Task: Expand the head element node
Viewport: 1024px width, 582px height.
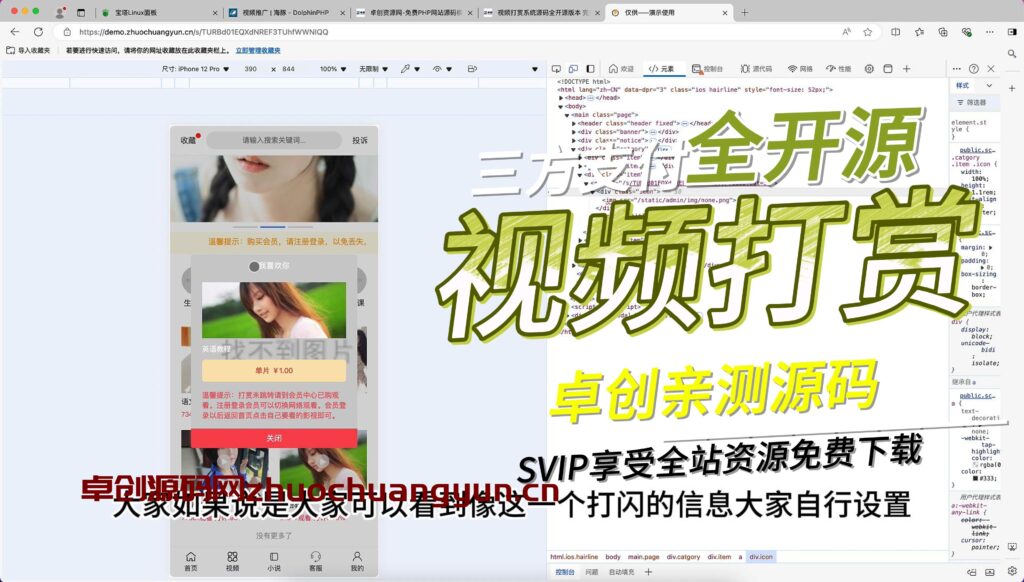Action: pyautogui.click(x=562, y=98)
